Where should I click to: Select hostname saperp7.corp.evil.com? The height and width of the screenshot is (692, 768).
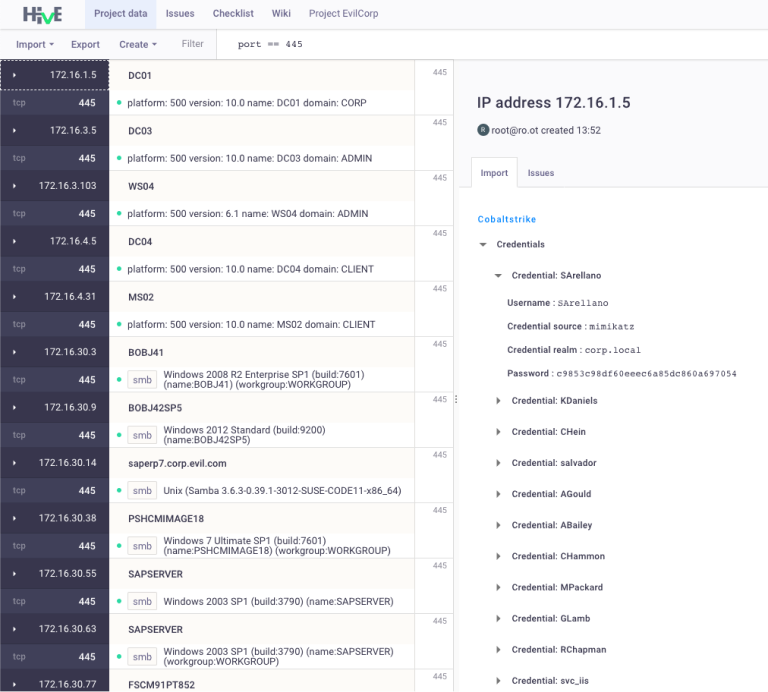[177, 463]
